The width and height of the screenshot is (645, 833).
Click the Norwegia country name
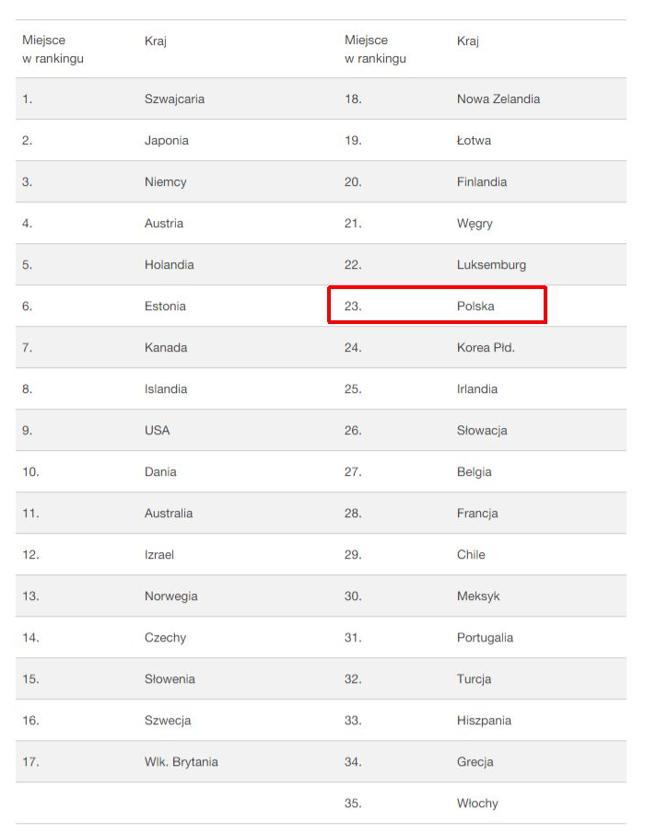coord(171,596)
